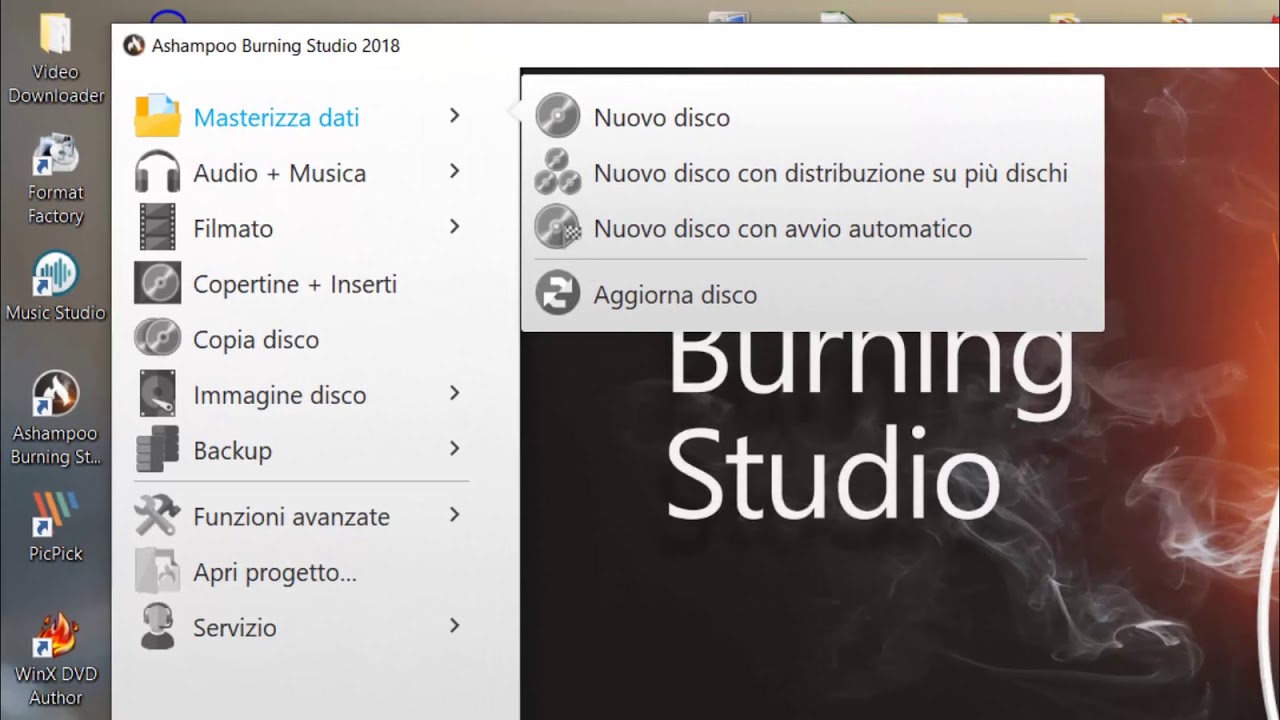Choose Nuovo disco from submenu

click(x=812, y=117)
